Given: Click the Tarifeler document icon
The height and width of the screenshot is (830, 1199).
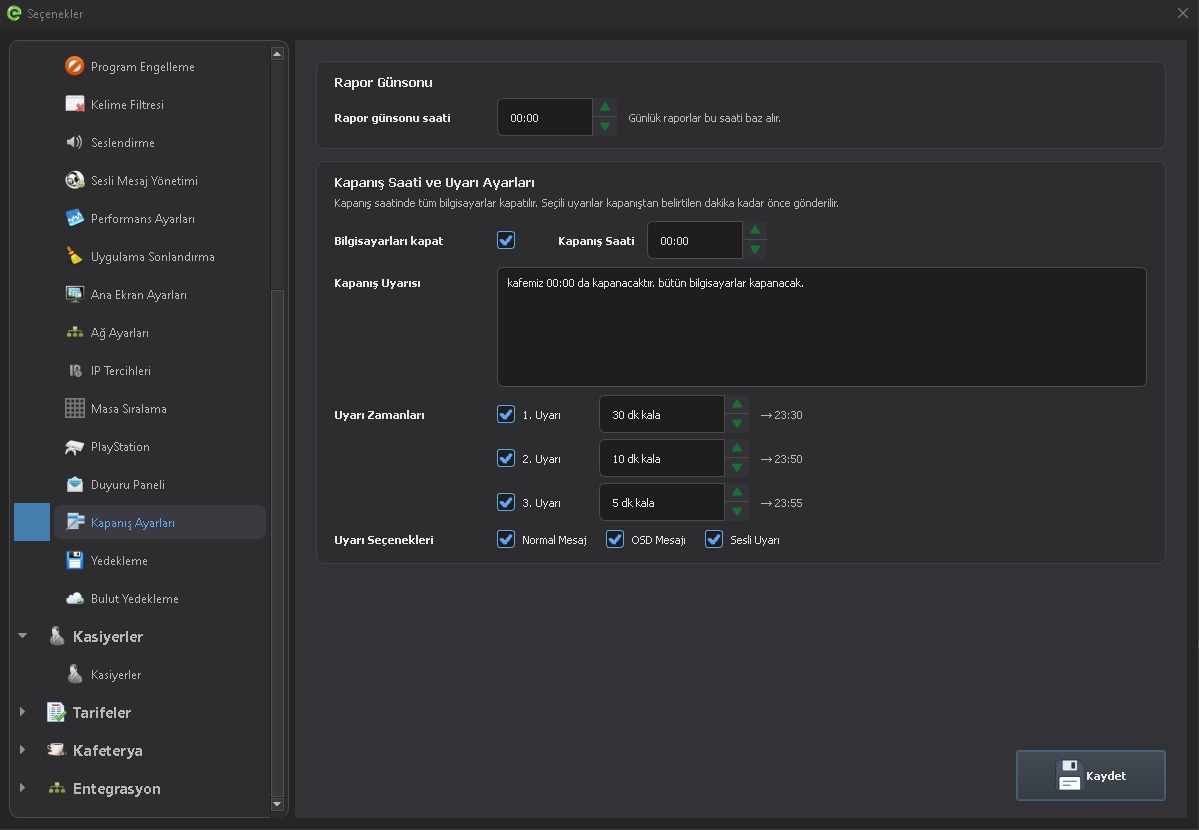Looking at the screenshot, I should coord(56,712).
